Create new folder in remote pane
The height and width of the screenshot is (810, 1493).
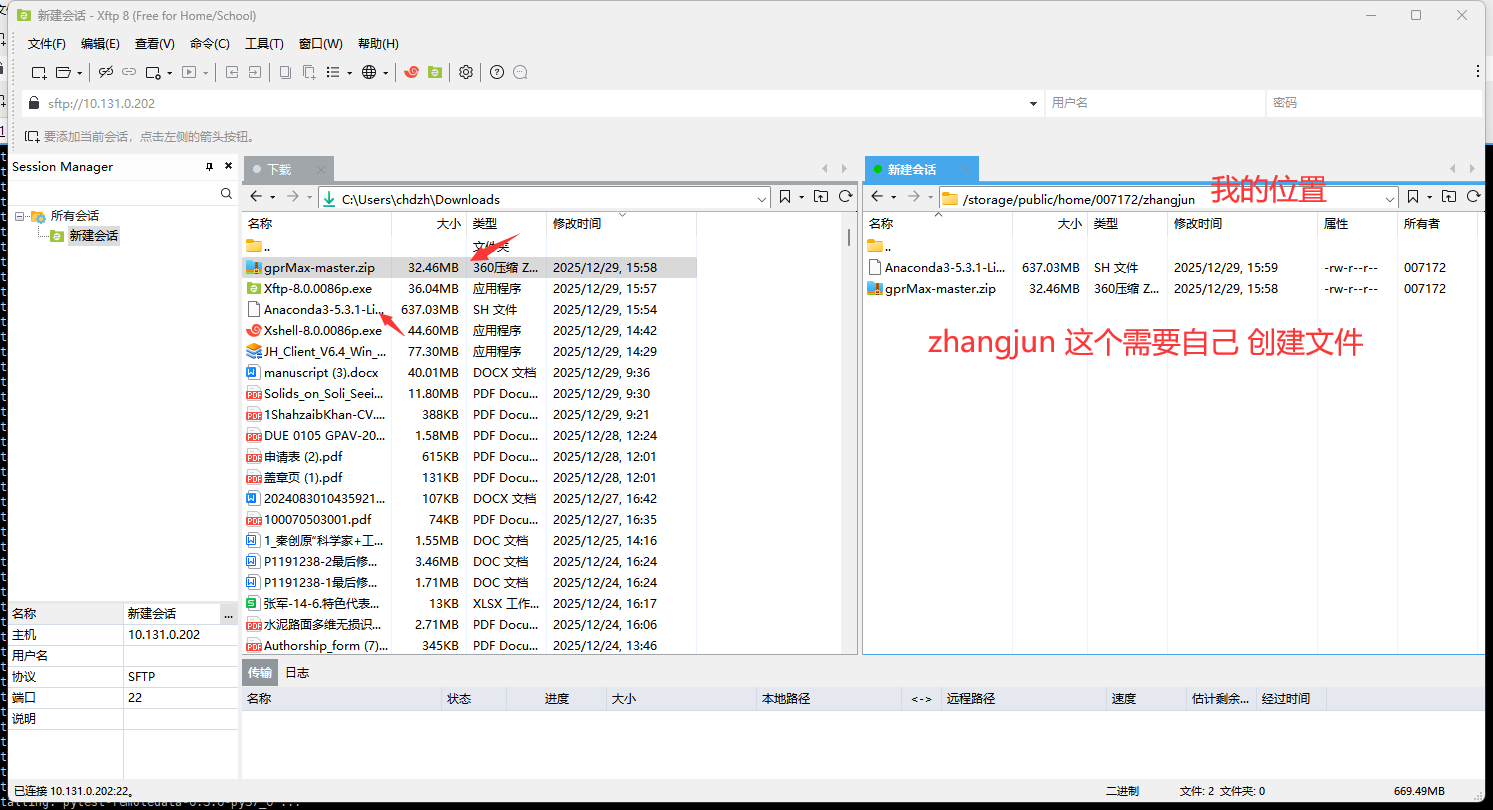(x=1449, y=197)
